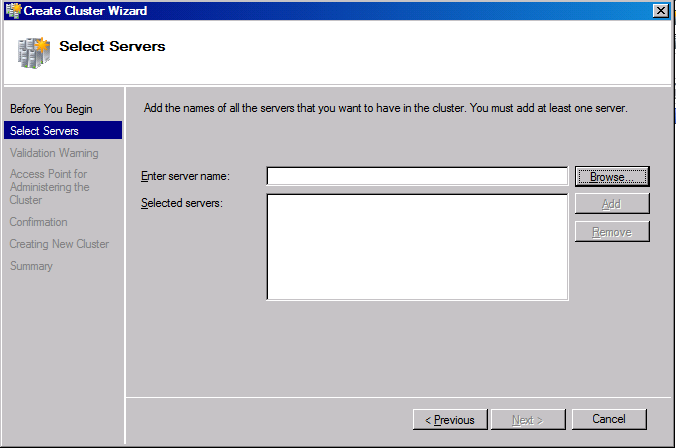Click the 'Enter server name:' label

click(185, 176)
